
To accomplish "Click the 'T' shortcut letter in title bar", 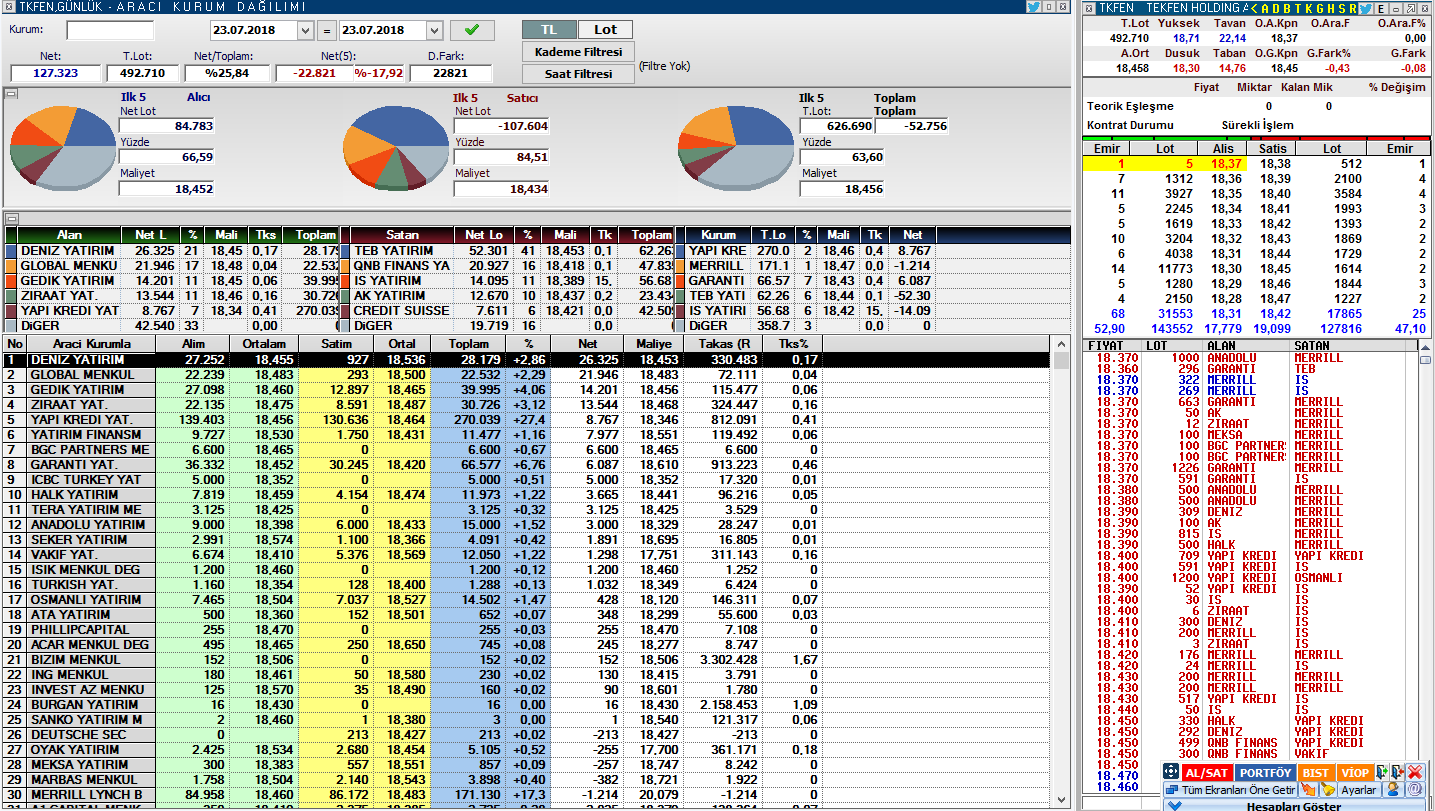I will point(1298,8).
